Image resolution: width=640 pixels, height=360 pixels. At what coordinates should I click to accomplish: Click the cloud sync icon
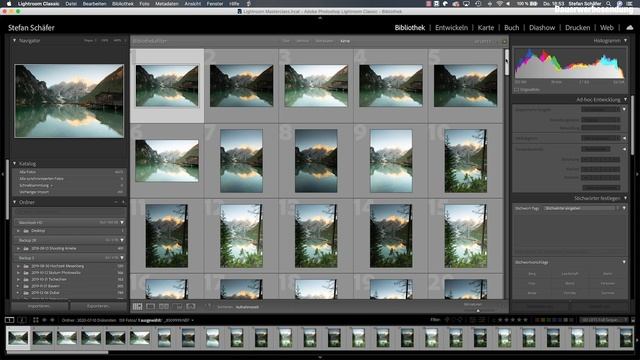[630, 28]
